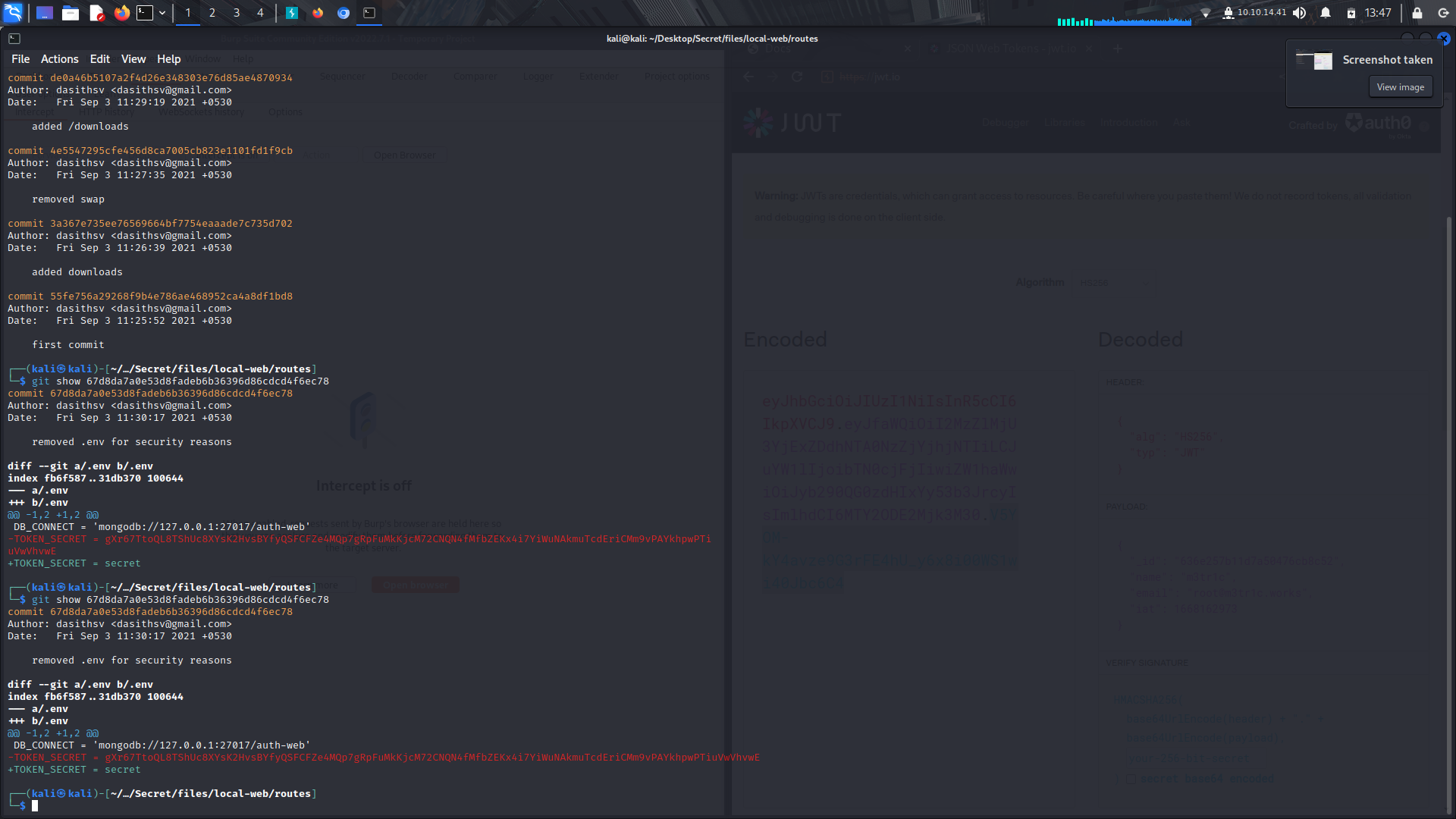Click the 13:47 panel clock
Image resolution: width=1456 pixels, height=819 pixels.
point(1378,13)
